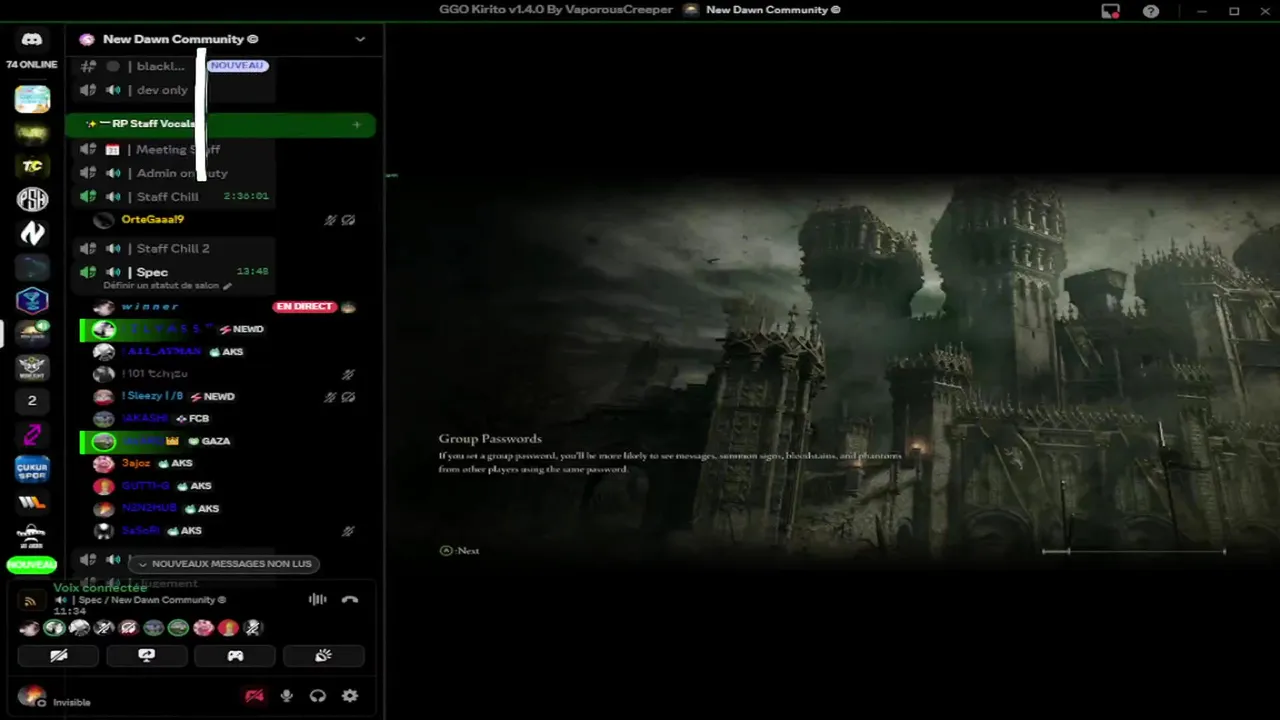This screenshot has height=720, width=1280.
Task: Jump to new mentions via green NOUVEAU pill
Action: click(32, 565)
